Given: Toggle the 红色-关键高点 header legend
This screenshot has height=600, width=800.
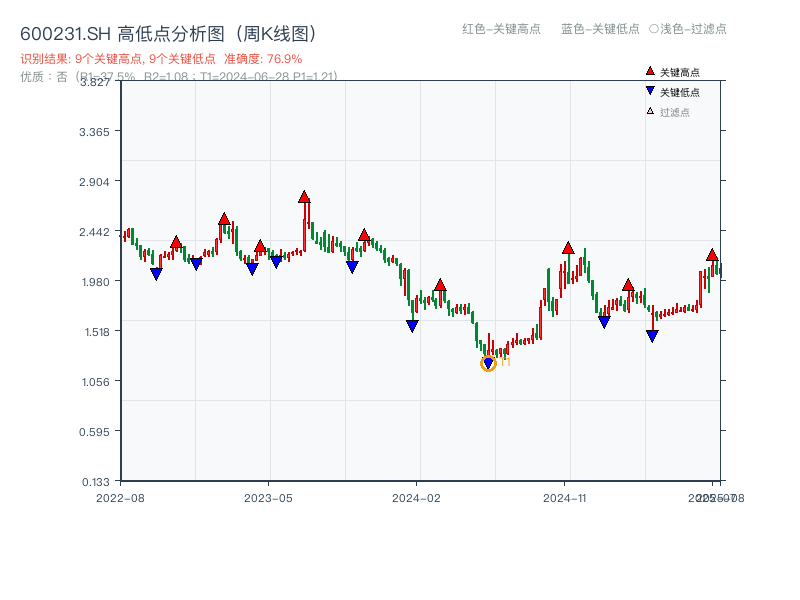Looking at the screenshot, I should click(501, 29).
